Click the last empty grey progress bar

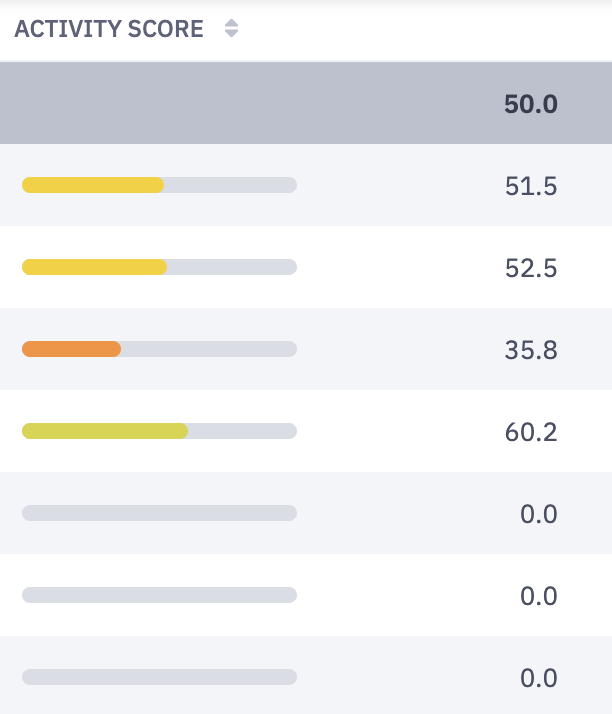[x=159, y=677]
